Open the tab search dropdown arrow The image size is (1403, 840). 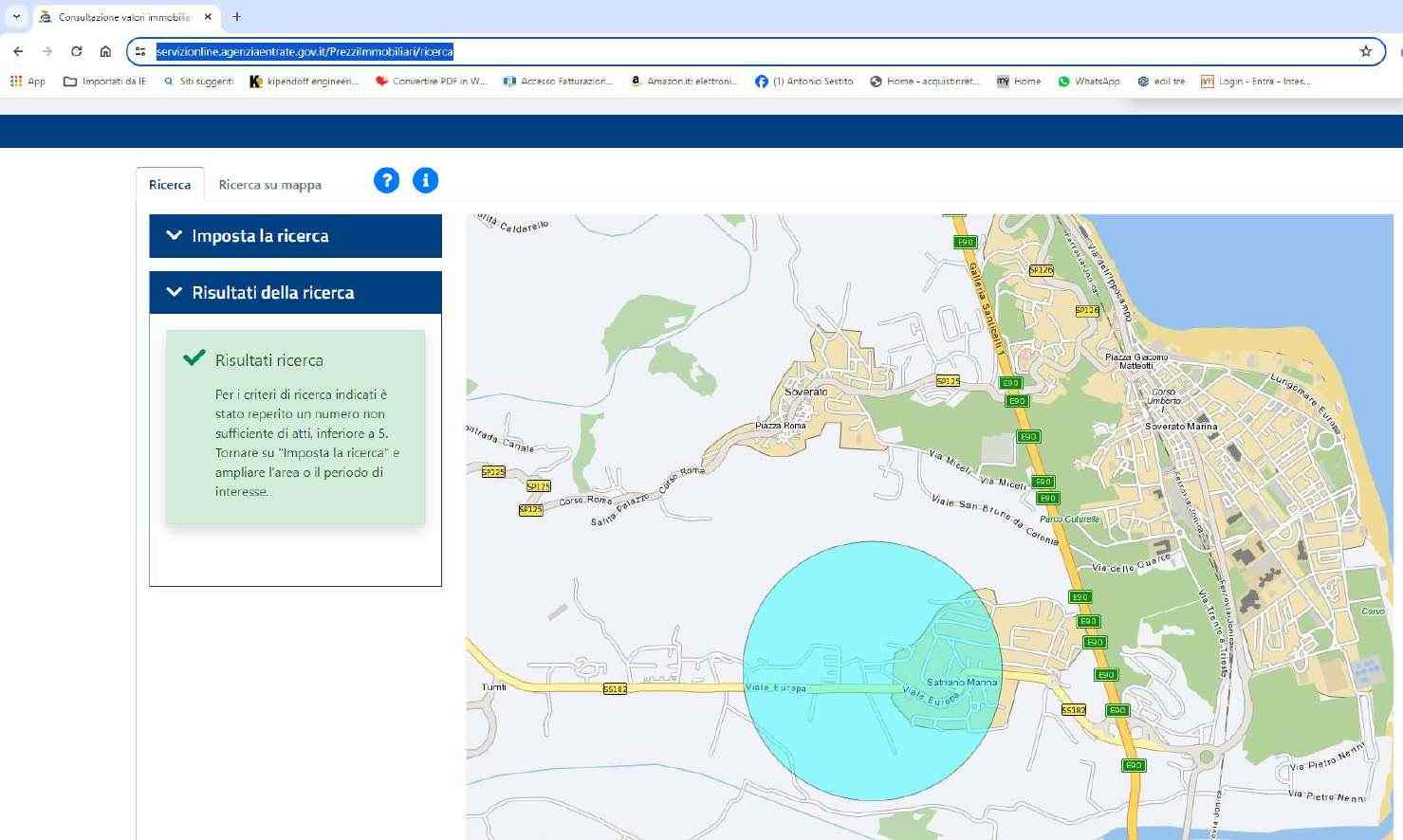point(16,16)
